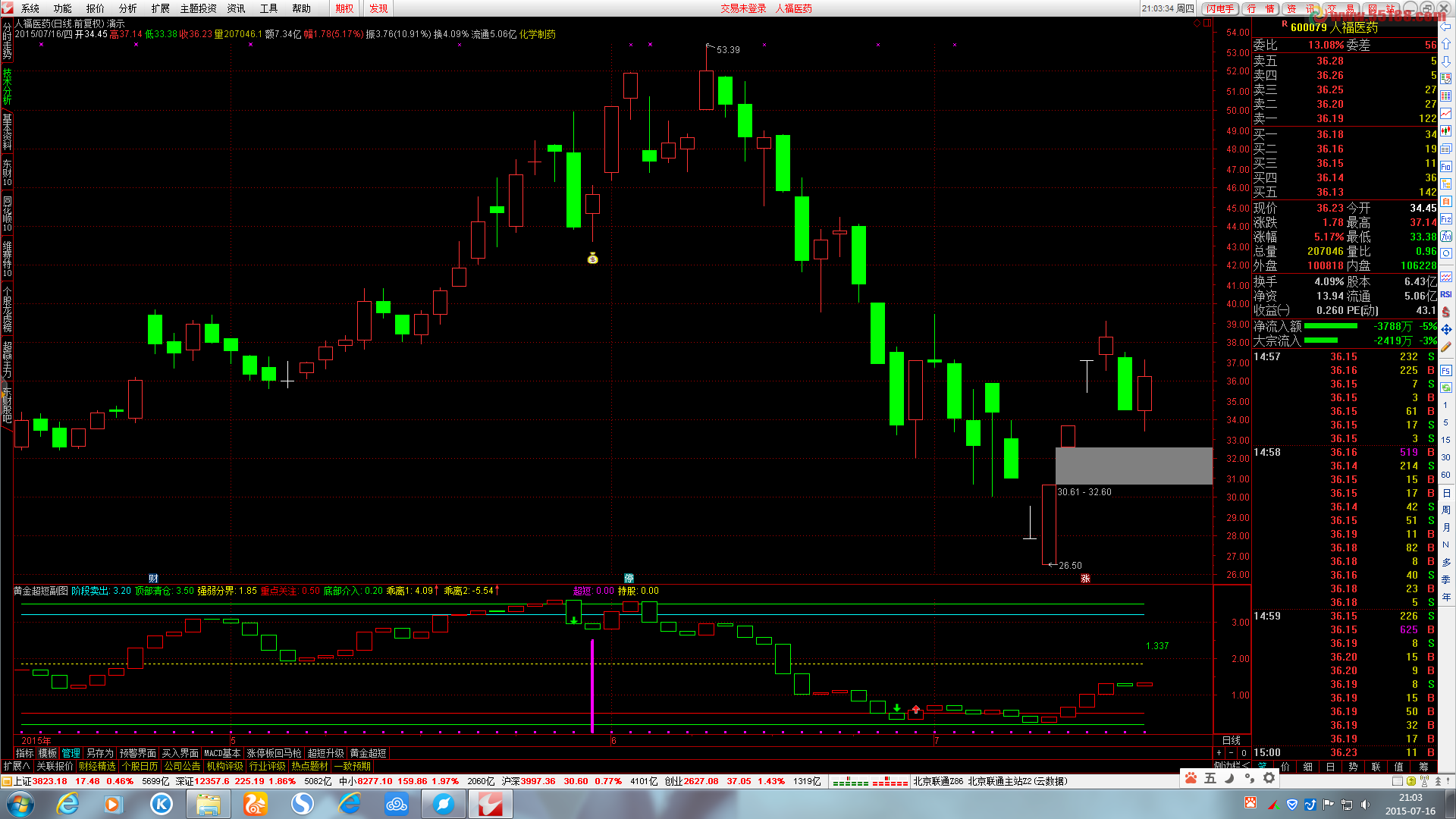Image resolution: width=1456 pixels, height=819 pixels.
Task: Open the 工具 menu
Action: 268,8
